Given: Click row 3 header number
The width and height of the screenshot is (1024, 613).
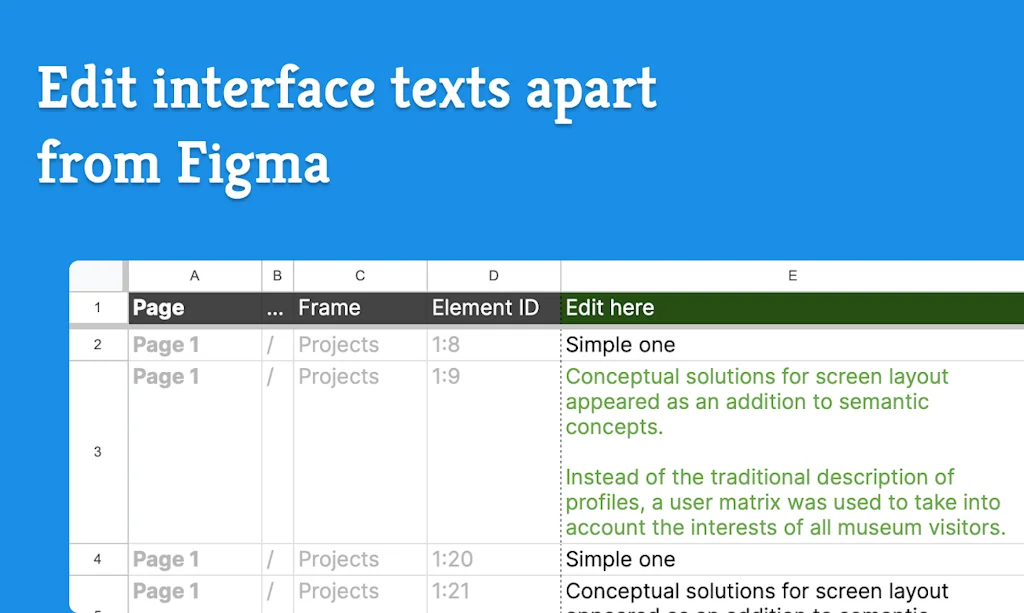Looking at the screenshot, I should click(97, 452).
